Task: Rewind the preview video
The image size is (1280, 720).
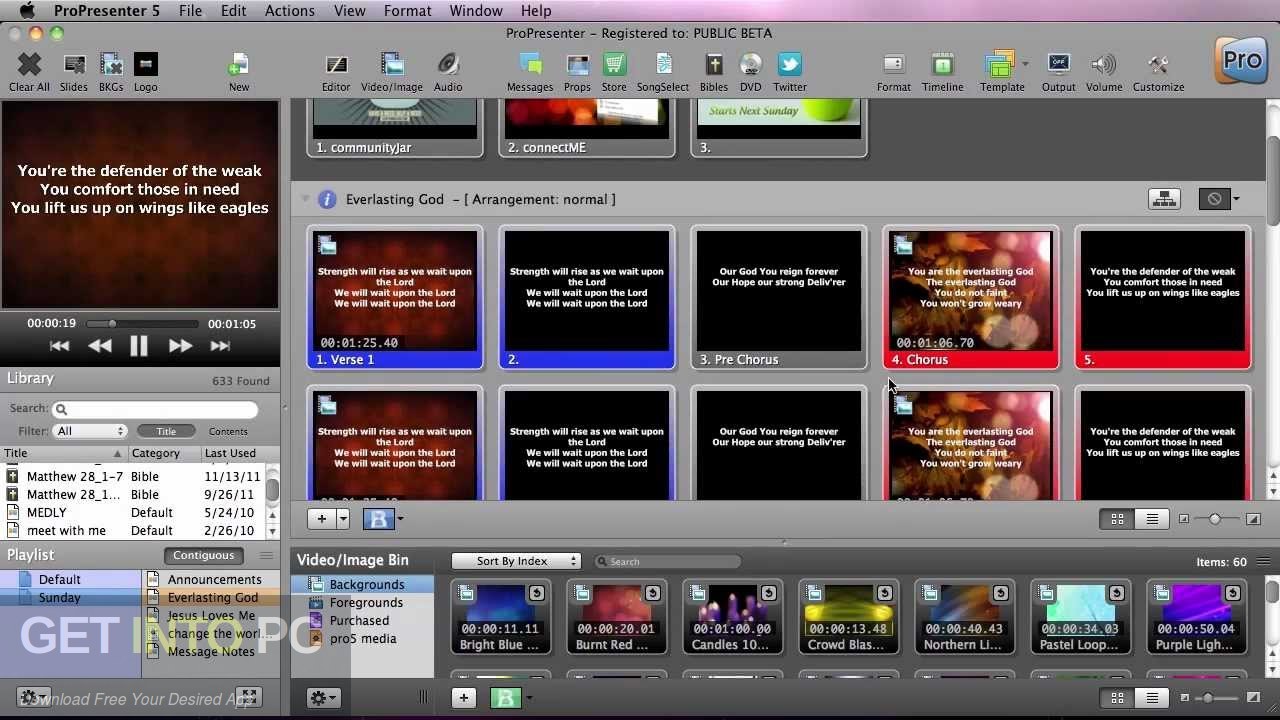Action: [99, 346]
